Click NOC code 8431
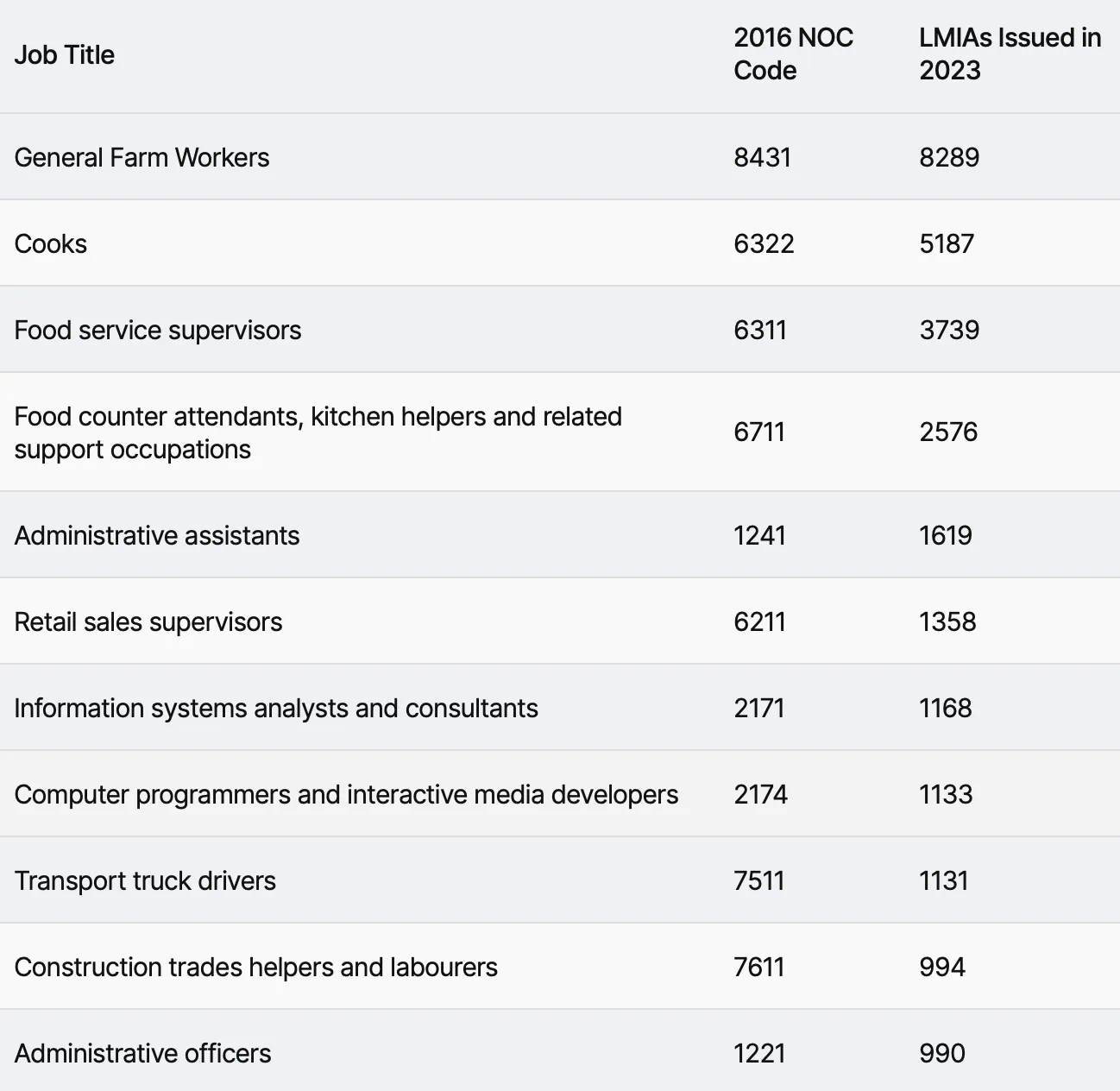Screen dimensions: 1120x1091 [x=762, y=157]
